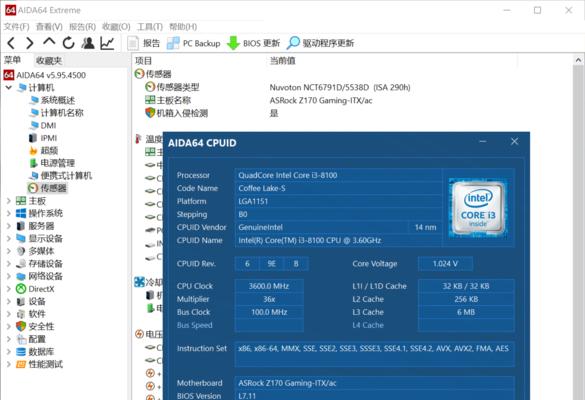Expand the 主板 tree node
Screen dimensions: 585x400
click(x=9, y=201)
